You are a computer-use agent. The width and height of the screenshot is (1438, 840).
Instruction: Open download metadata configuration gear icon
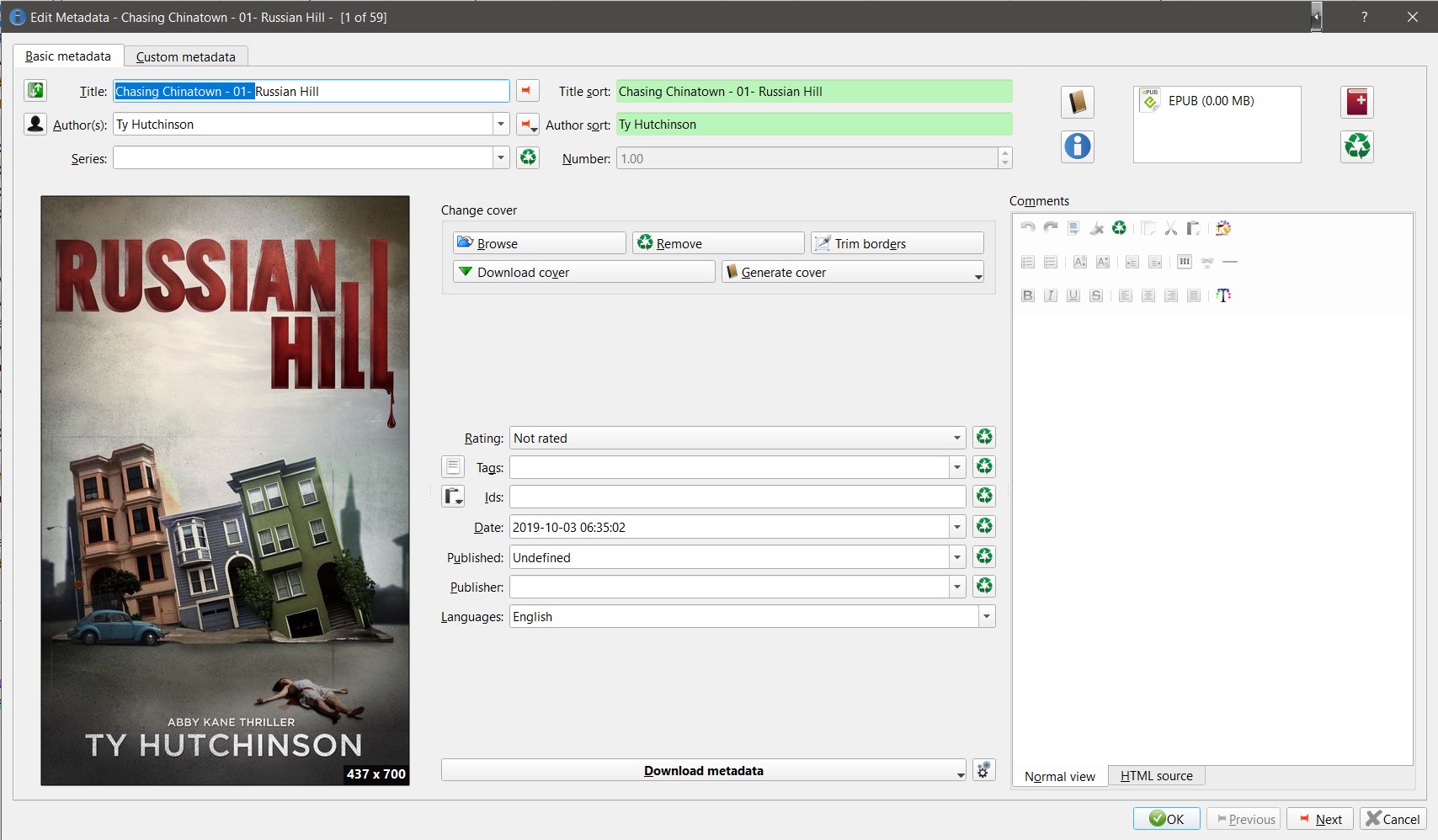984,770
